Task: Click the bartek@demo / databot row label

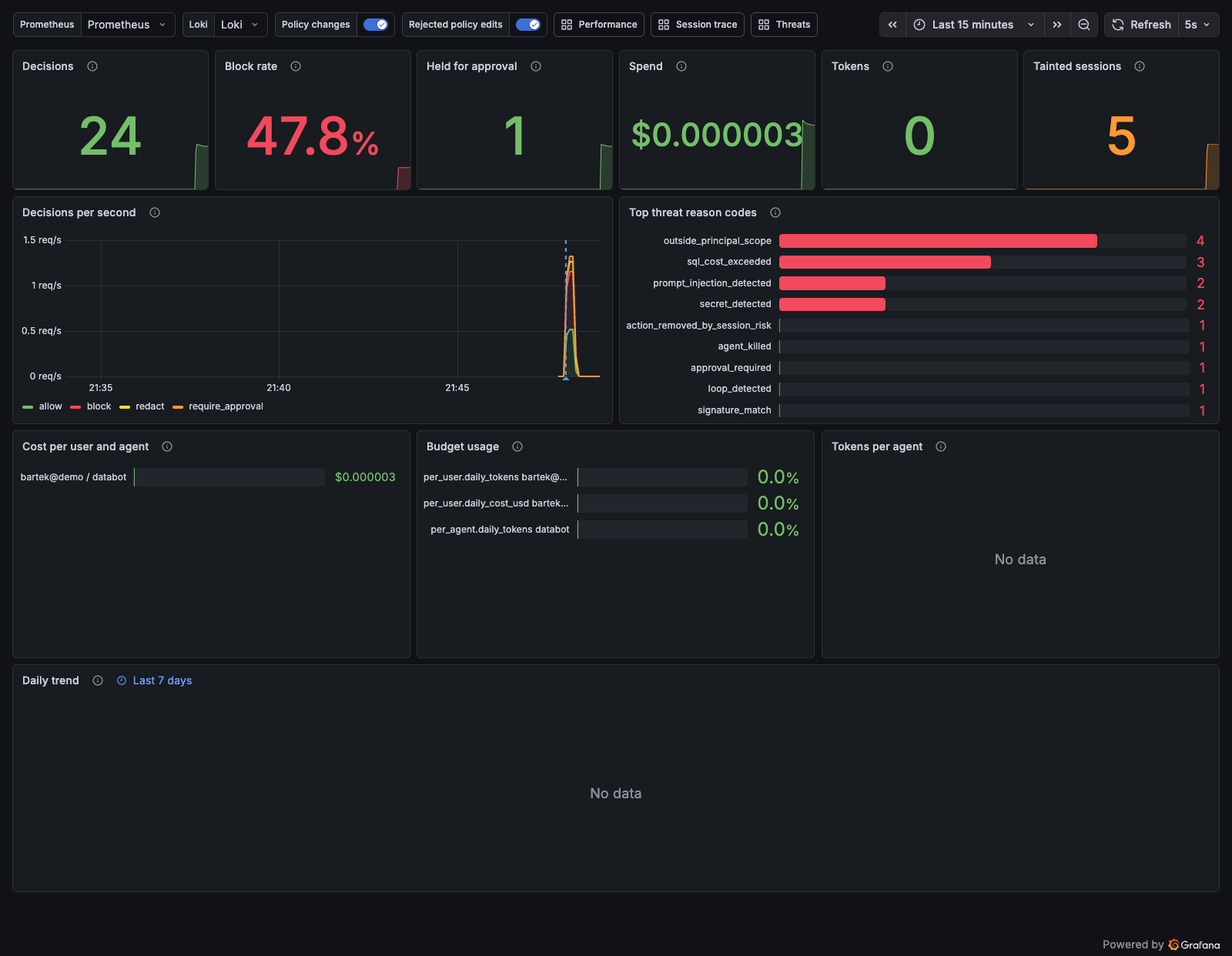Action: (74, 477)
